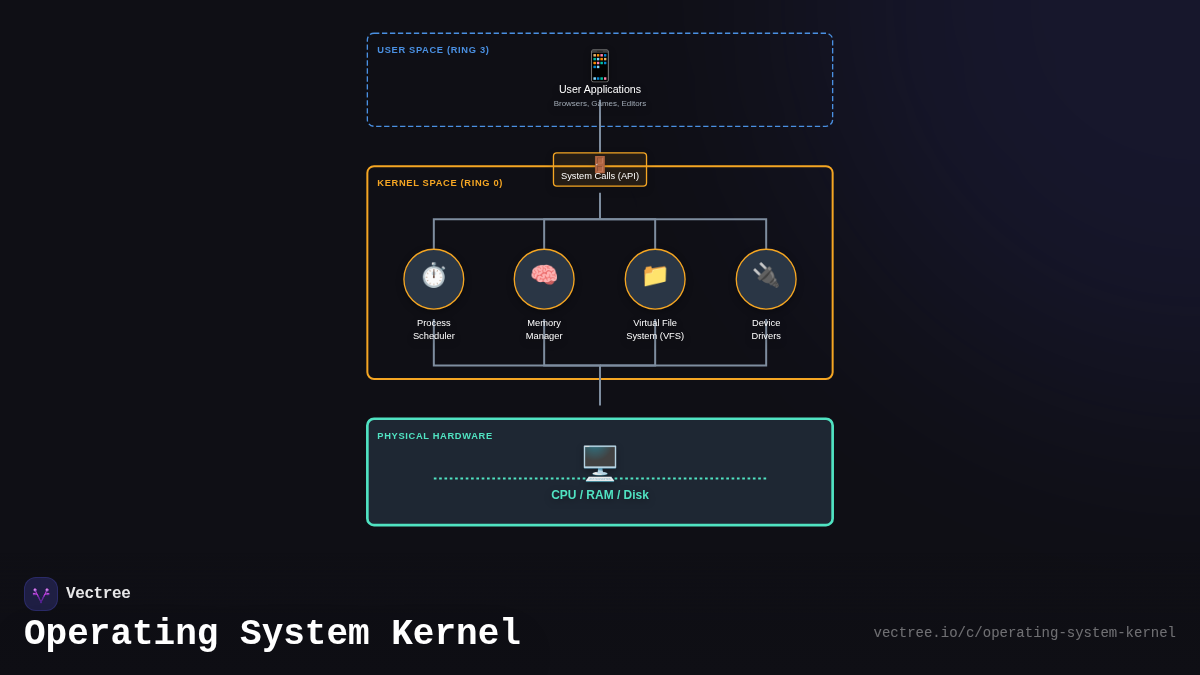Image resolution: width=1200 pixels, height=675 pixels.
Task: Click the smartphone User Applications icon
Action: click(x=600, y=65)
